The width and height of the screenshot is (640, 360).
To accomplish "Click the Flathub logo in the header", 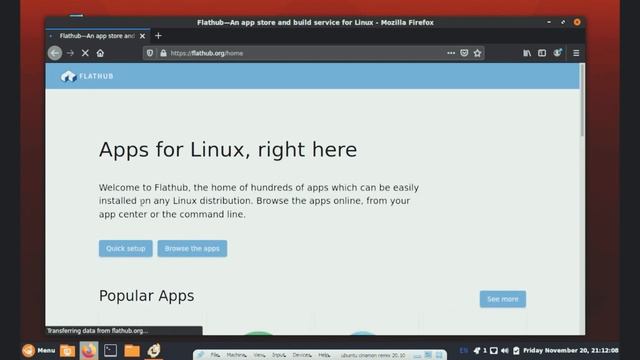I will click(x=87, y=76).
